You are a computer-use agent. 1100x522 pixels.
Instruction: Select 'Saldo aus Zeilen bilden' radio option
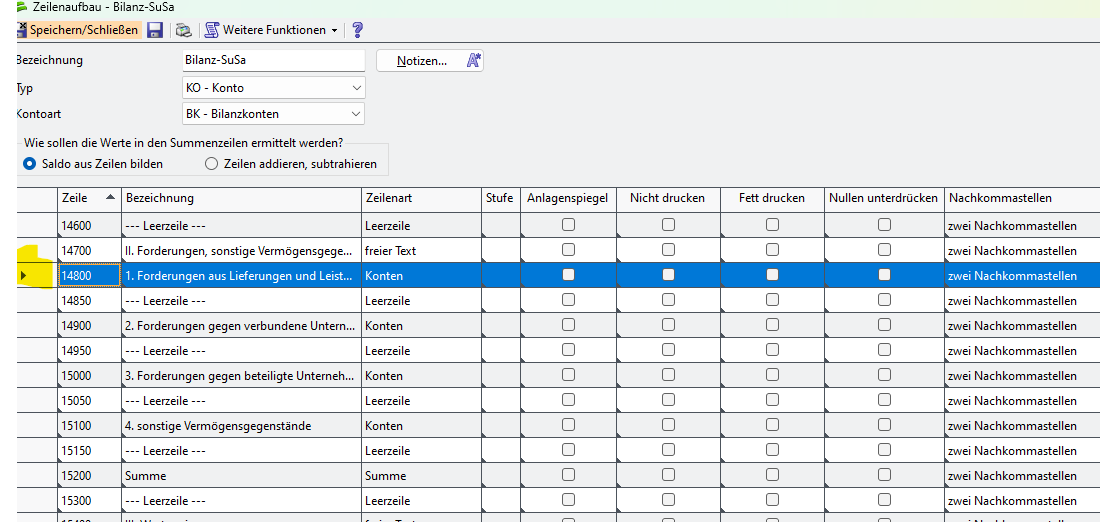point(30,163)
